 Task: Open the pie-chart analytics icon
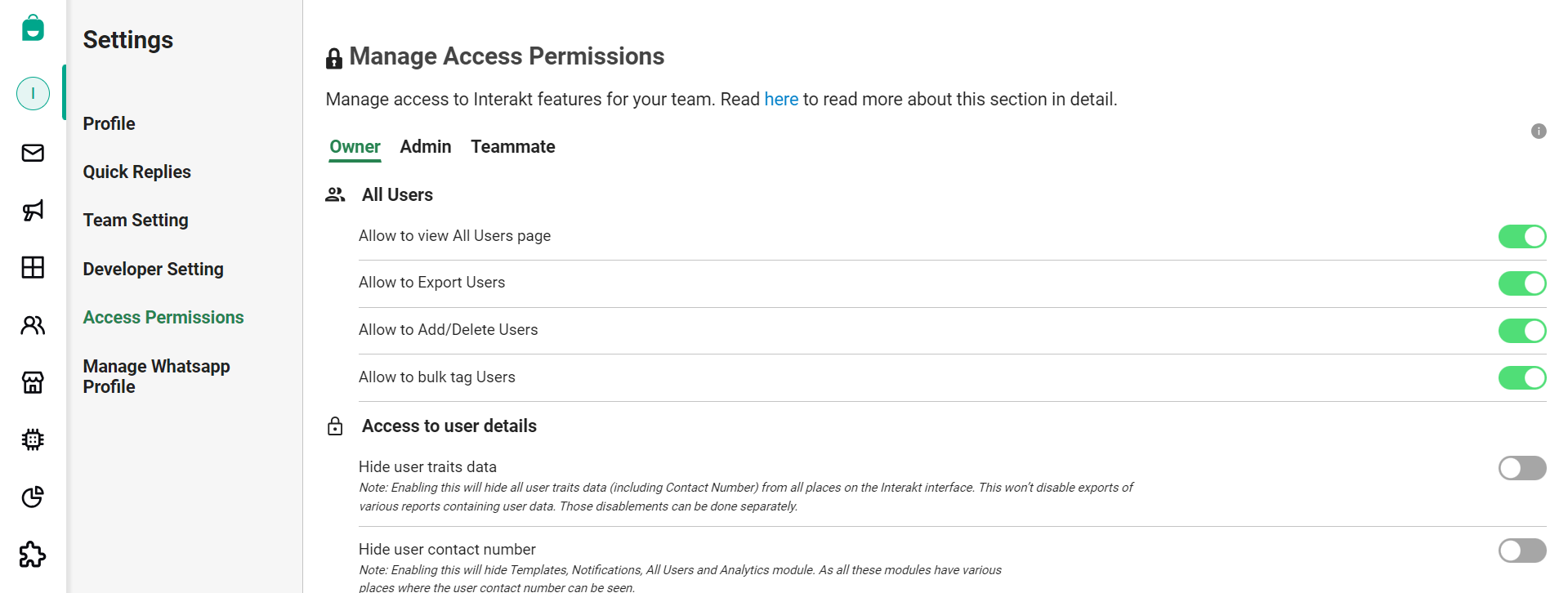(x=32, y=497)
